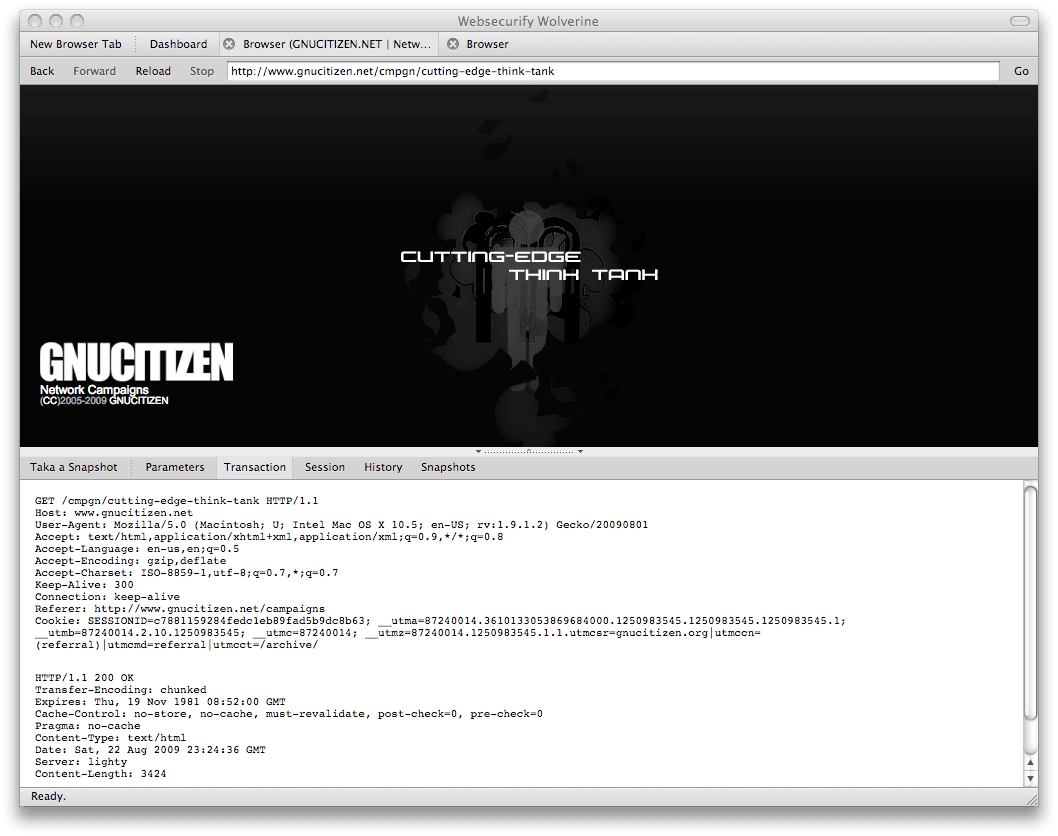Click the Keep-Alive: 300 line

[x=84, y=585]
